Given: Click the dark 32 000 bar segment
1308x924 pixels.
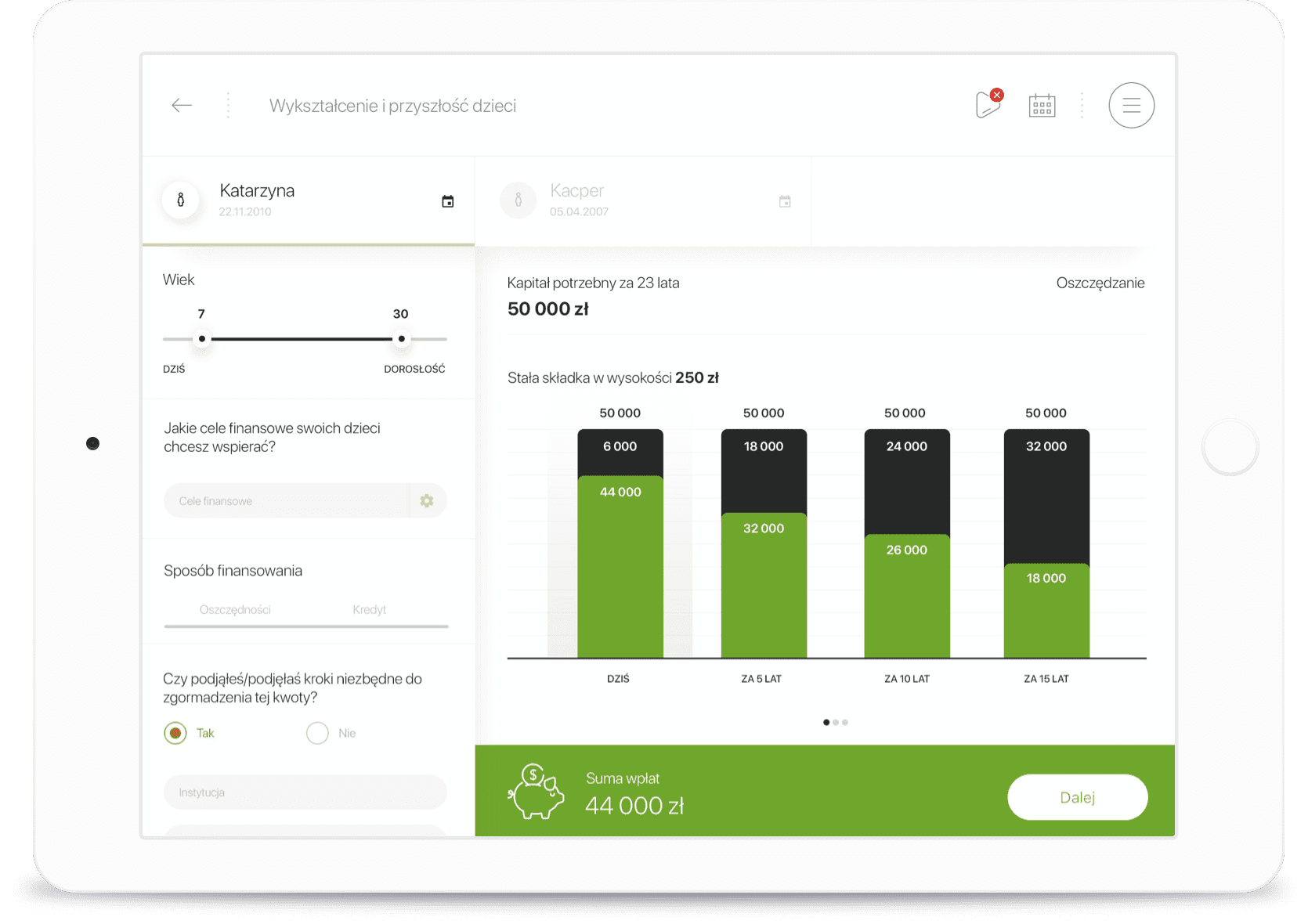Looking at the screenshot, I should pyautogui.click(x=1046, y=496).
